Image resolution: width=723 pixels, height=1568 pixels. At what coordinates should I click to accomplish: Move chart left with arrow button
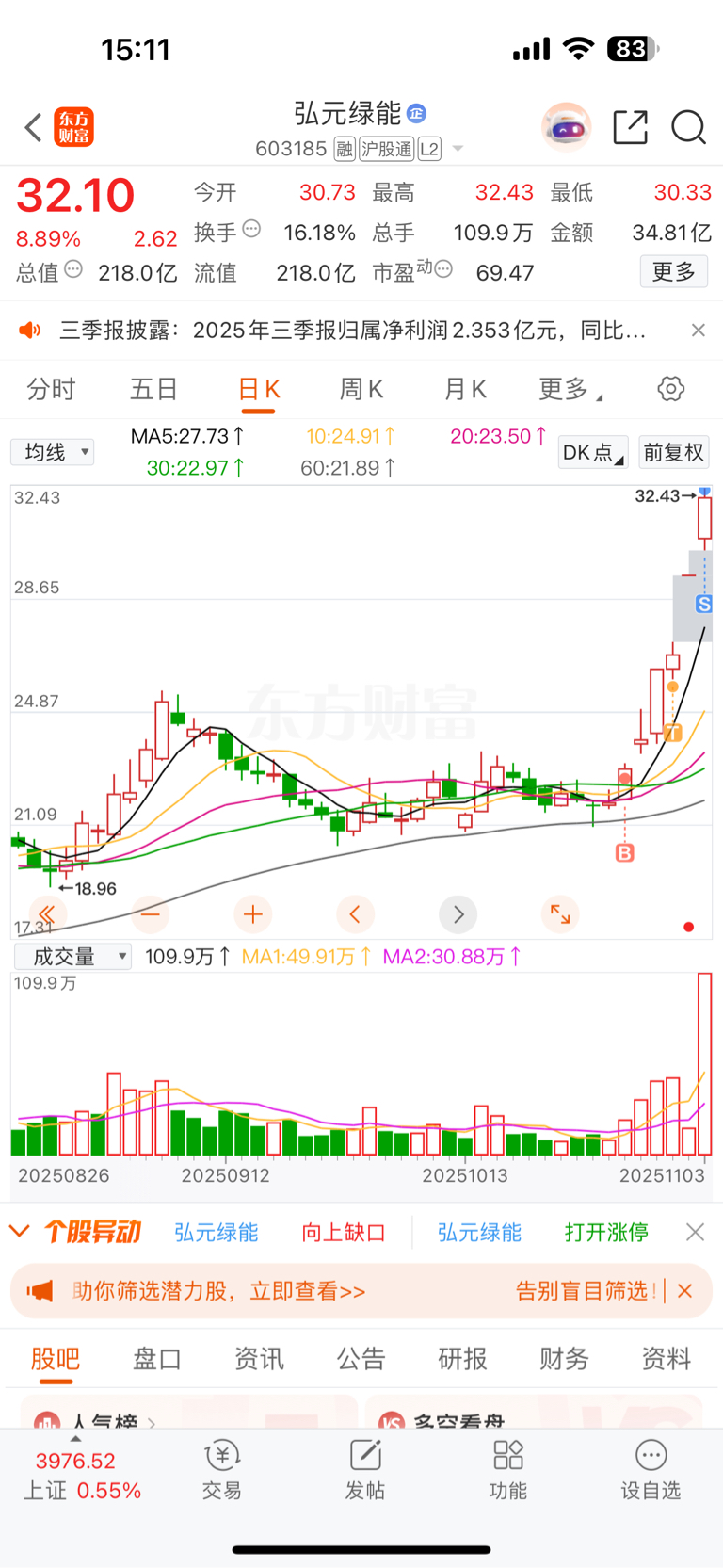355,913
